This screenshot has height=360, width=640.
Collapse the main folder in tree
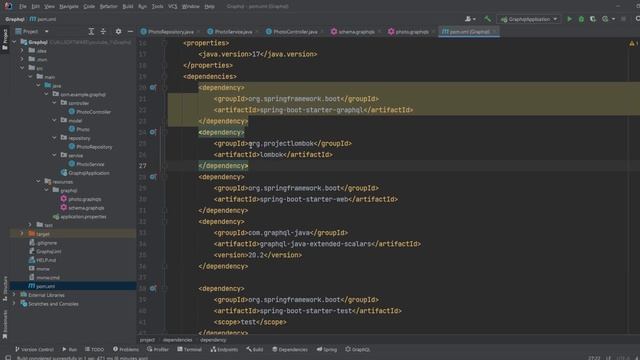(x=31, y=77)
